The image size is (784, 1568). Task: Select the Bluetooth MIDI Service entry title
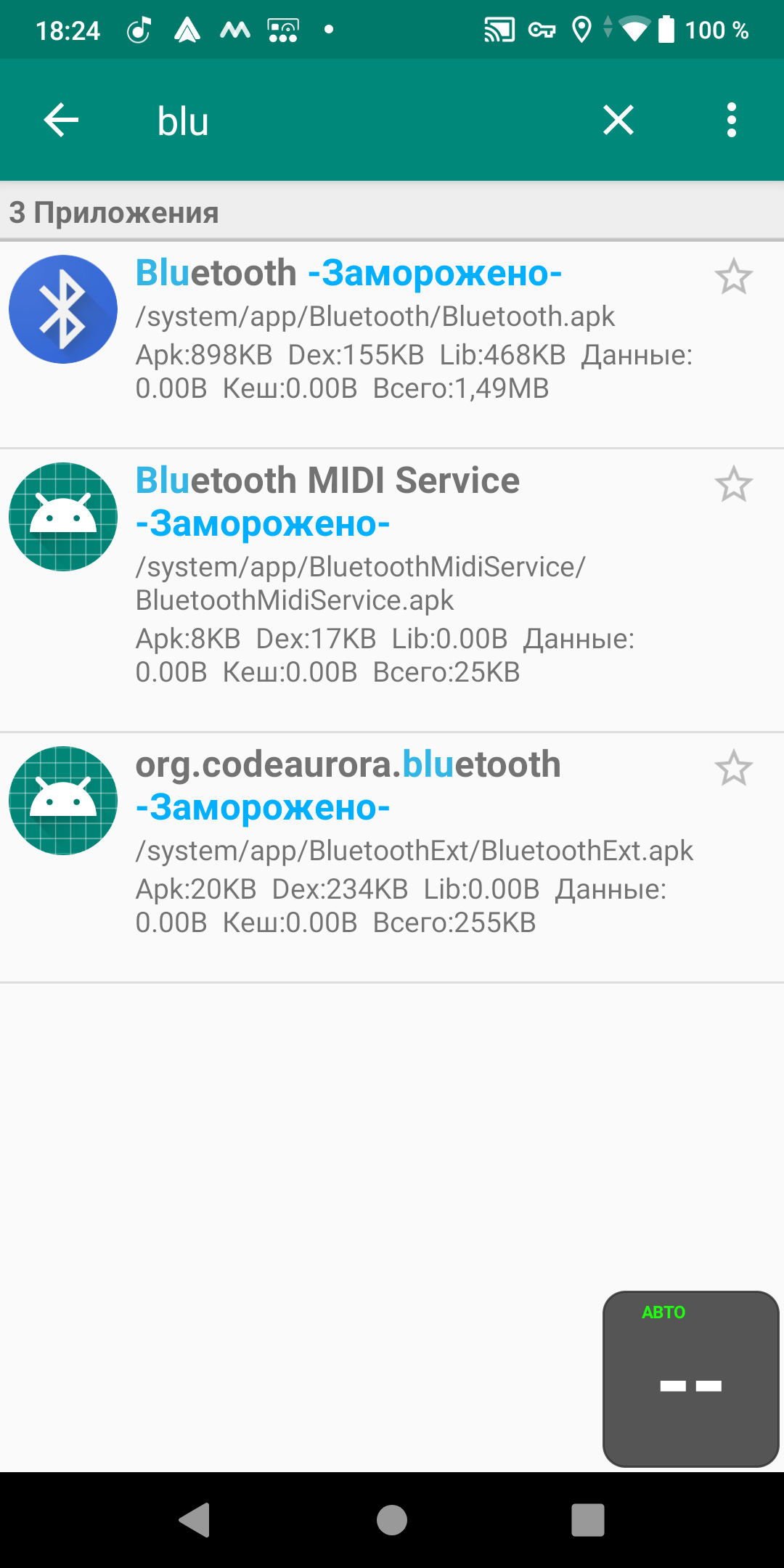(x=327, y=481)
